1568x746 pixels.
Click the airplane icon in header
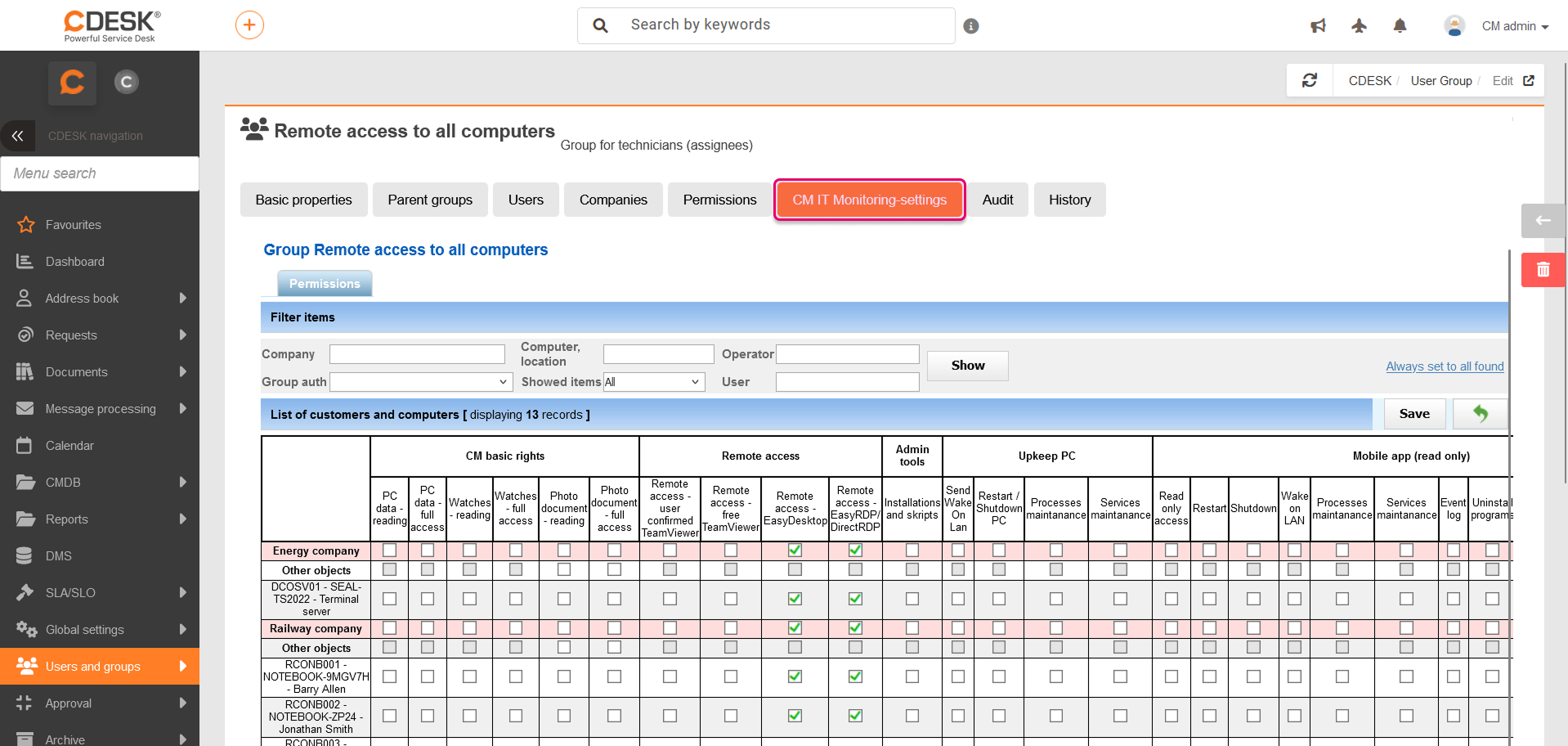pos(1359,26)
